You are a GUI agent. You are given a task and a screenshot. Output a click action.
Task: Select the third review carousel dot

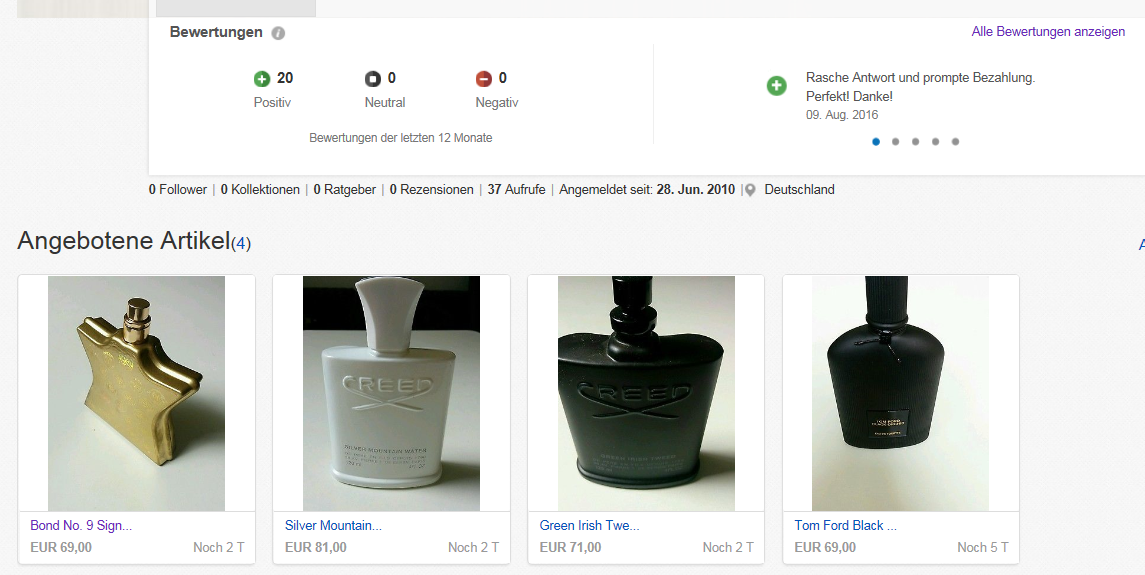(x=915, y=142)
